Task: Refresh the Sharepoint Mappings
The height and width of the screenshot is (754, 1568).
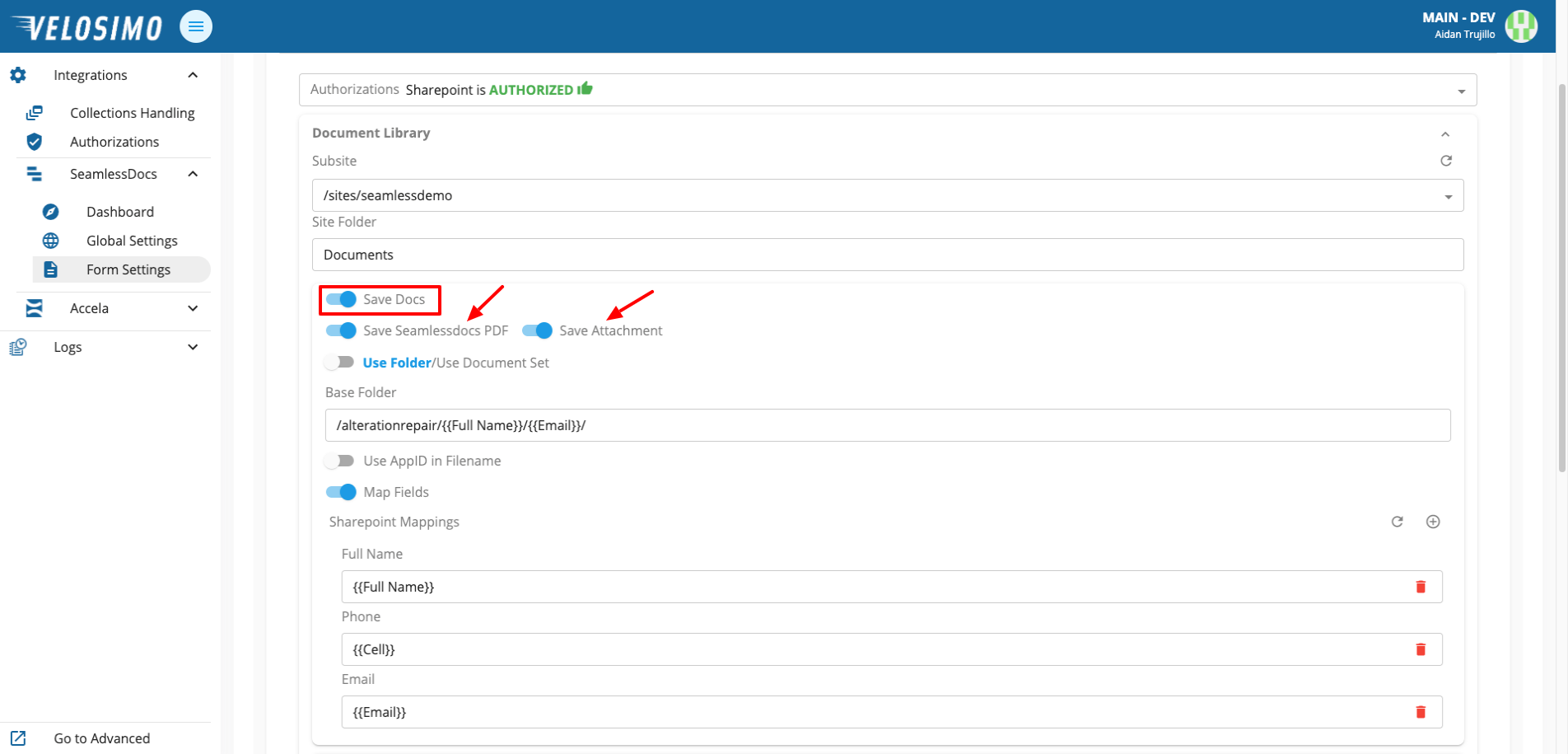Action: [1398, 522]
